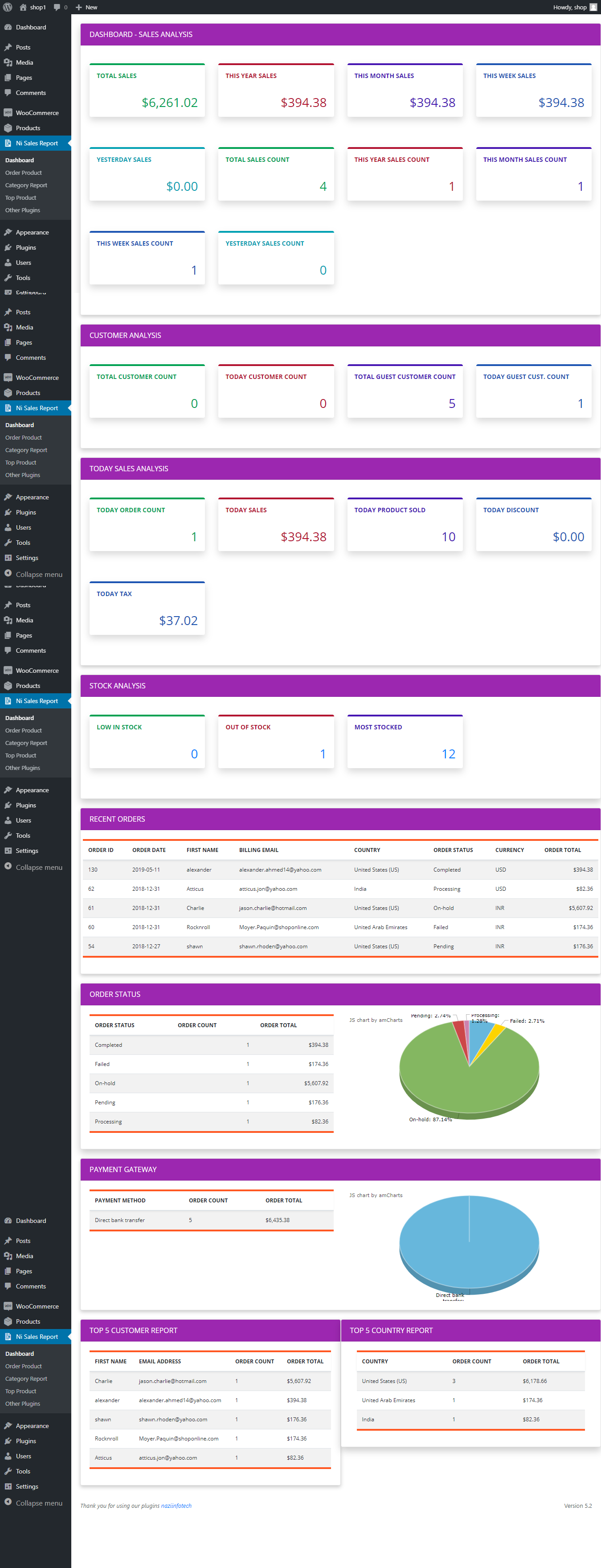Click topmost WooCommerce icon in sidebar

click(8, 113)
